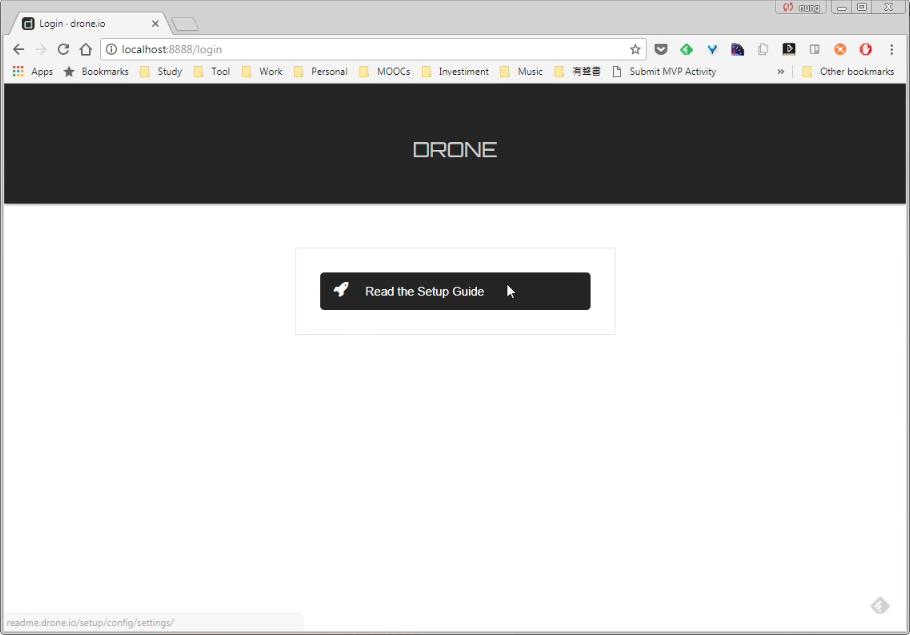This screenshot has width=910, height=635.
Task: Go back with the browser back arrow
Action: coord(19,49)
